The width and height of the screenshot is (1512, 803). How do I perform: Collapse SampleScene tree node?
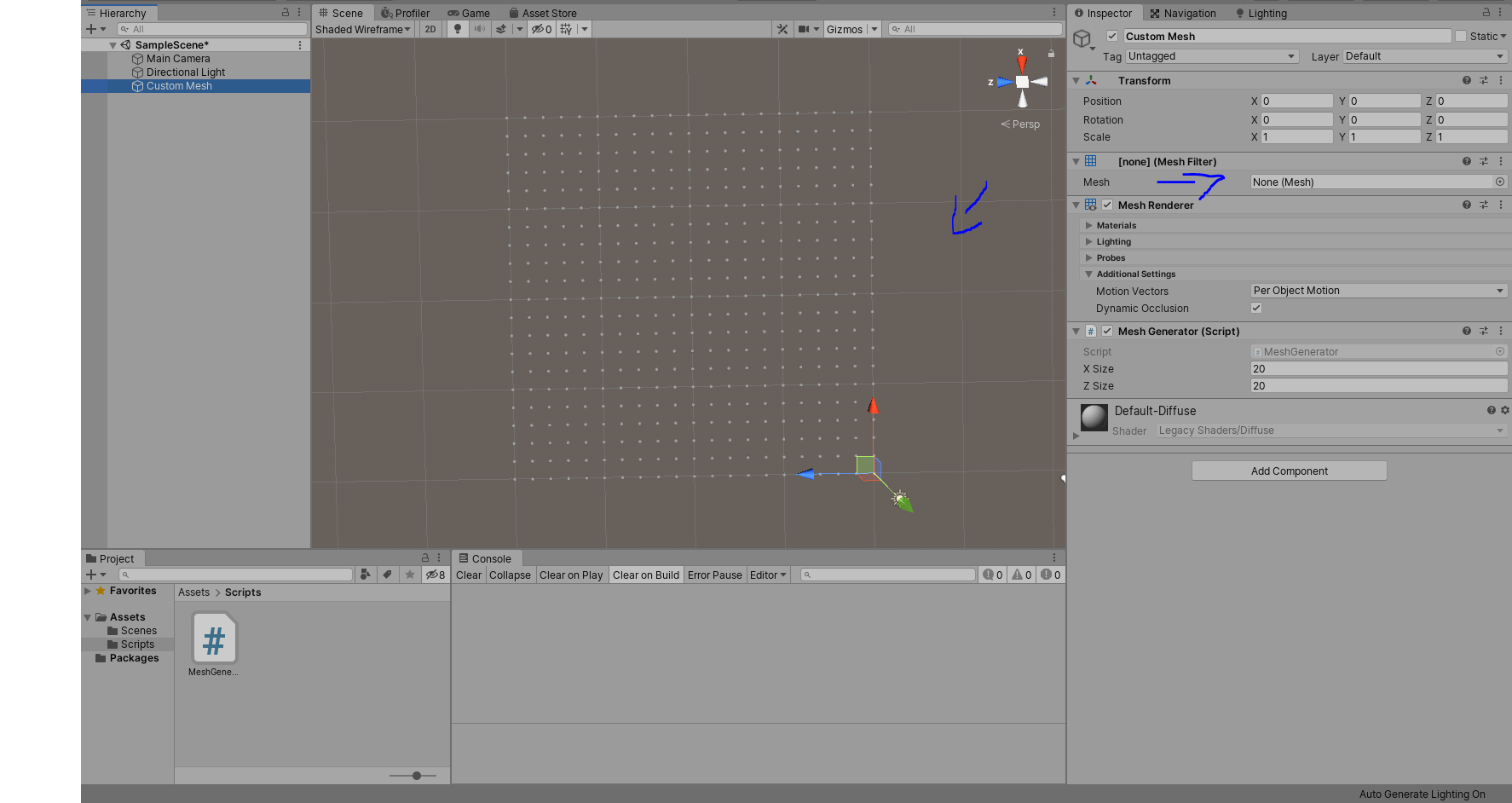[x=113, y=45]
